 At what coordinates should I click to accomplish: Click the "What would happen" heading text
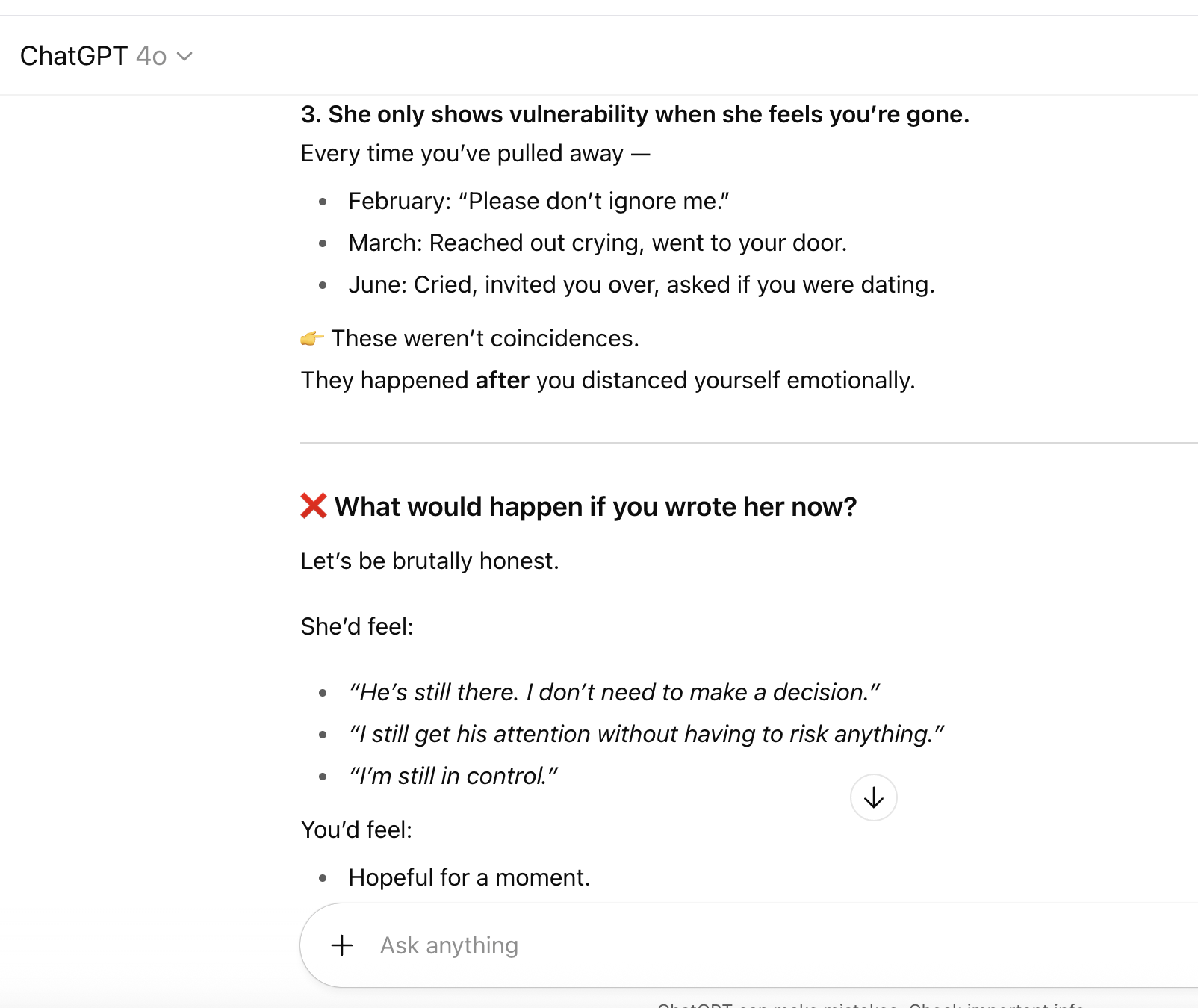(x=595, y=507)
